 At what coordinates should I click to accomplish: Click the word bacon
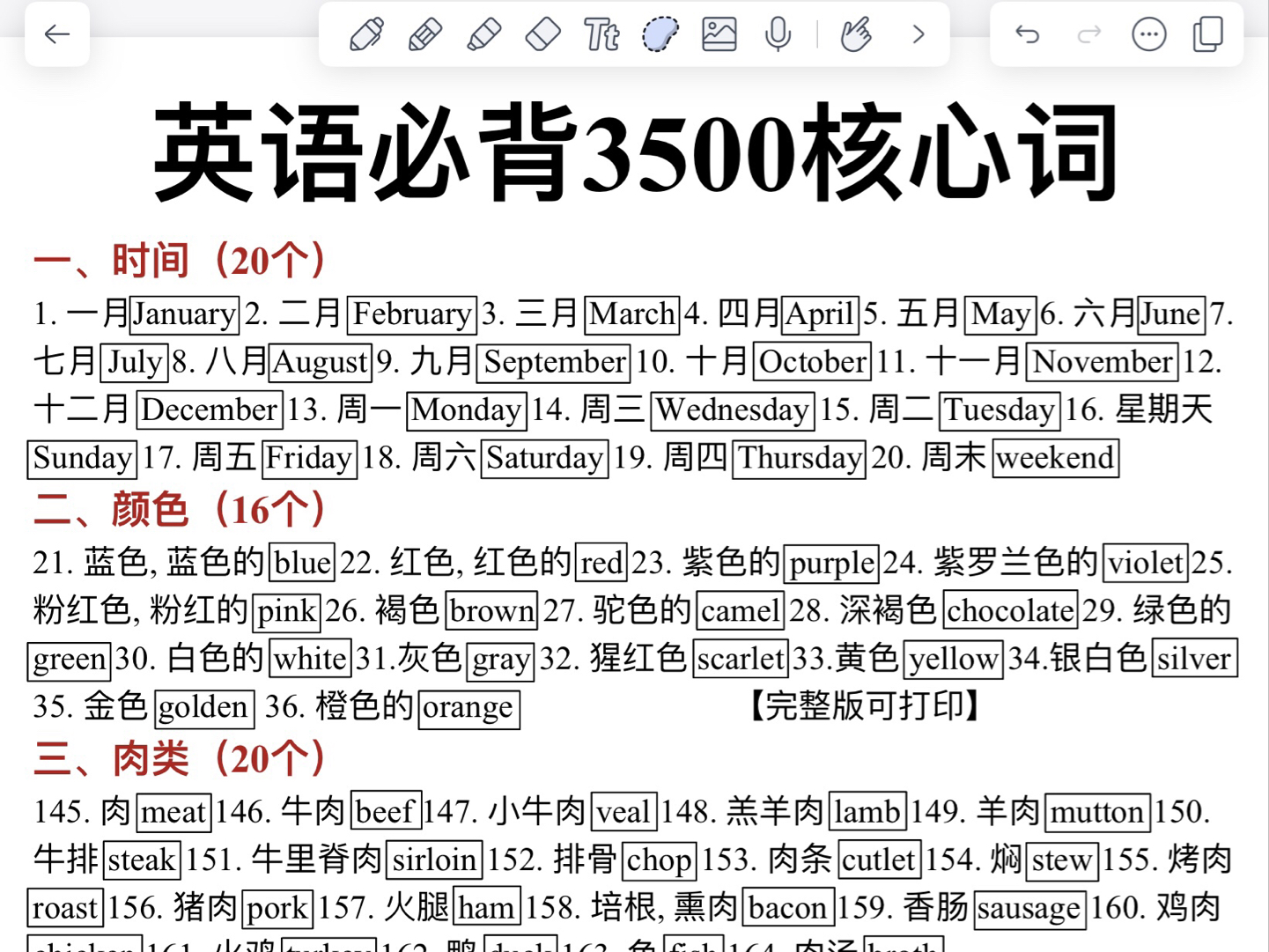pos(787,909)
